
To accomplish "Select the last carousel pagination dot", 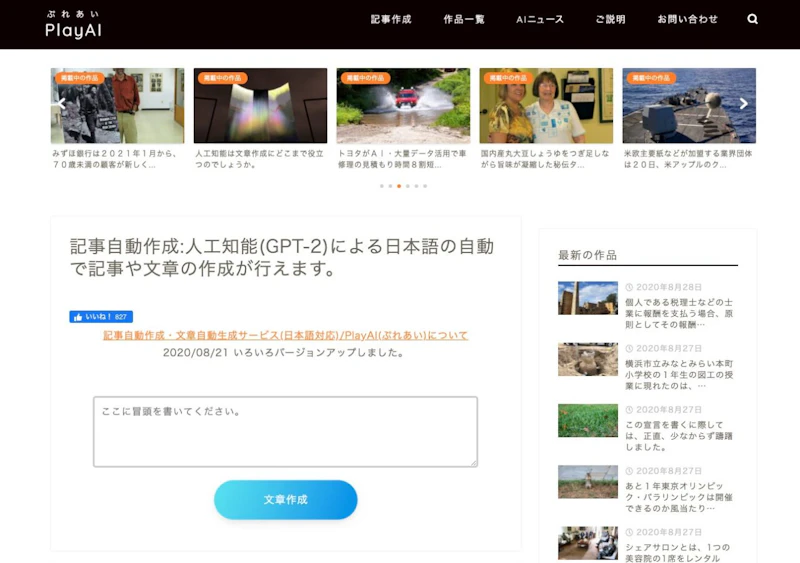I will click(x=425, y=186).
